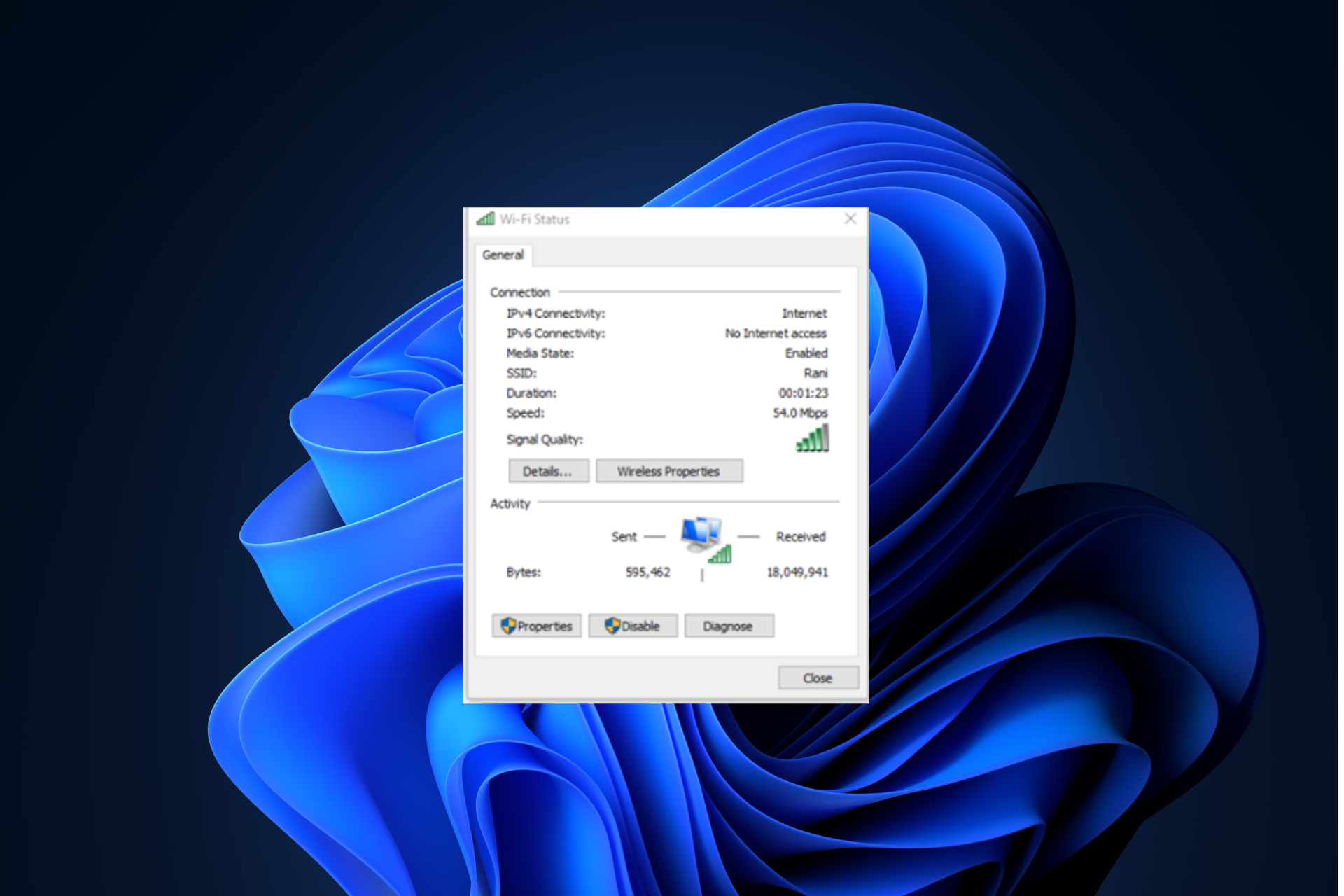Click the Speed label
The width and height of the screenshot is (1344, 896).
pos(526,413)
